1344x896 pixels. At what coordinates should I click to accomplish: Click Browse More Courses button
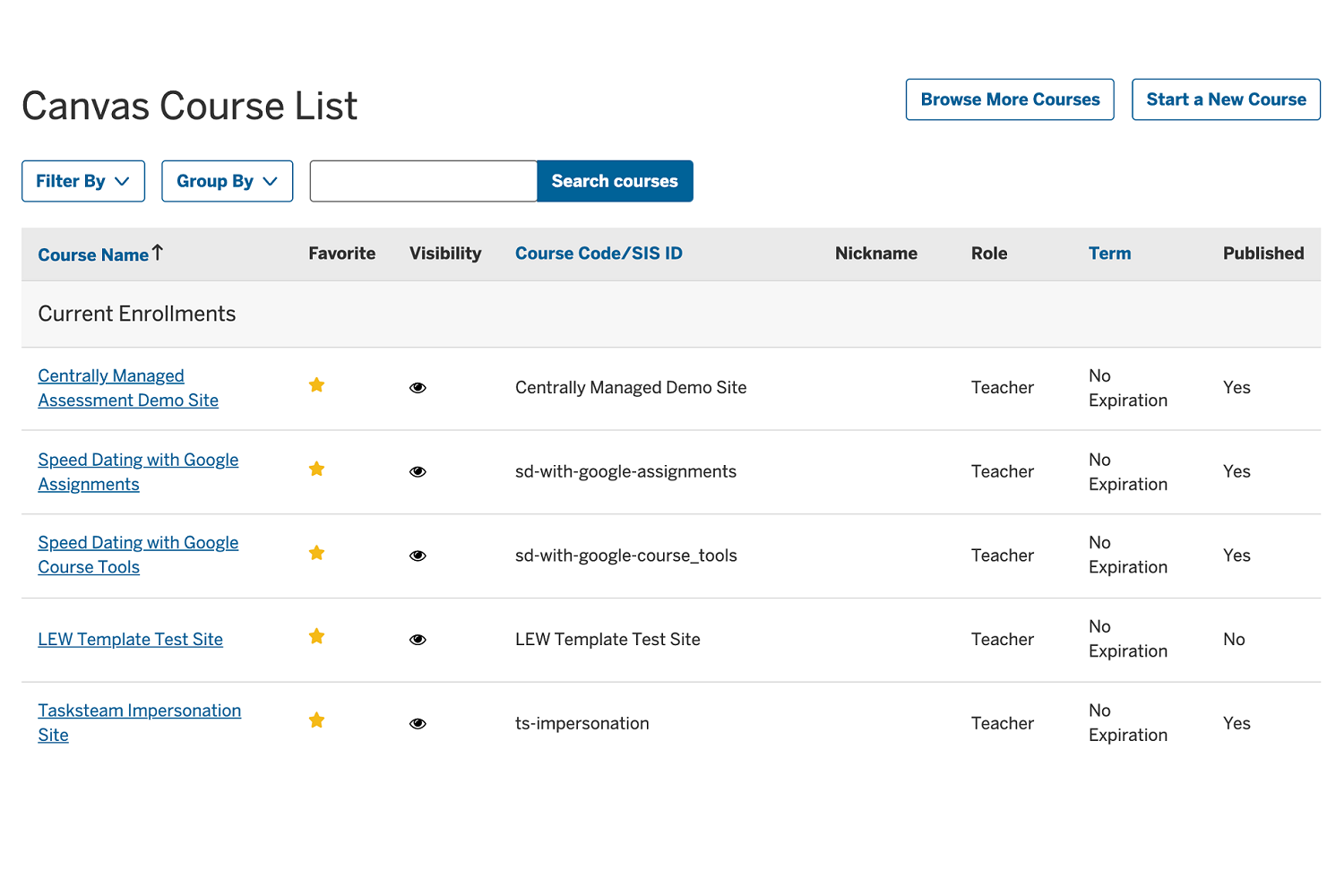[x=1010, y=99]
